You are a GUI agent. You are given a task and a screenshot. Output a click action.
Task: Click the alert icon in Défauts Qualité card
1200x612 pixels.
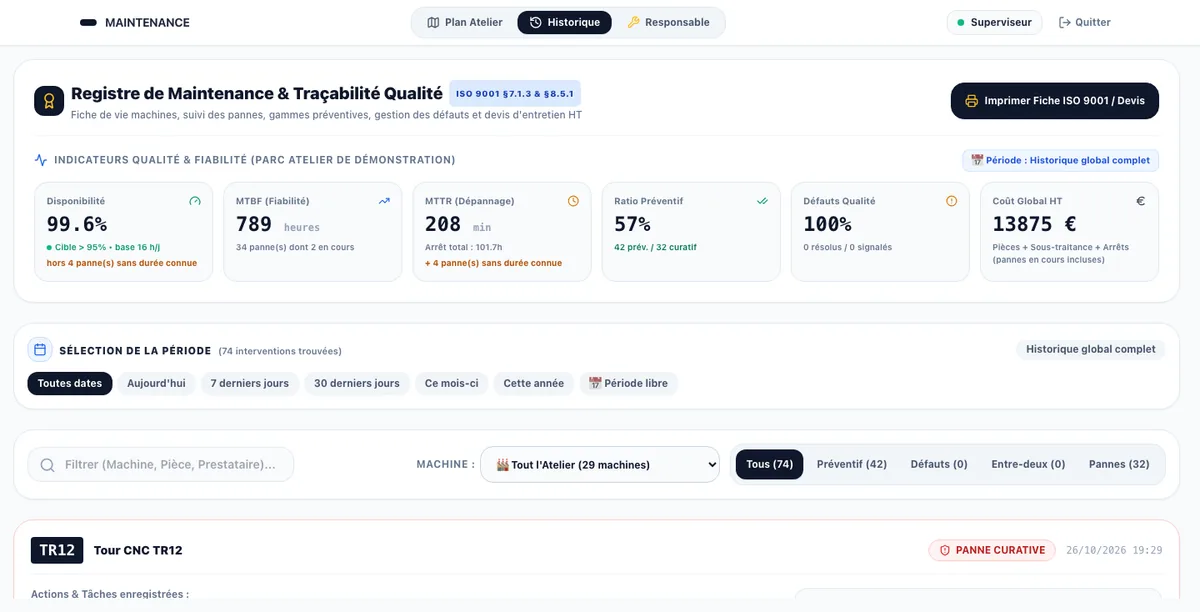pyautogui.click(x=951, y=201)
